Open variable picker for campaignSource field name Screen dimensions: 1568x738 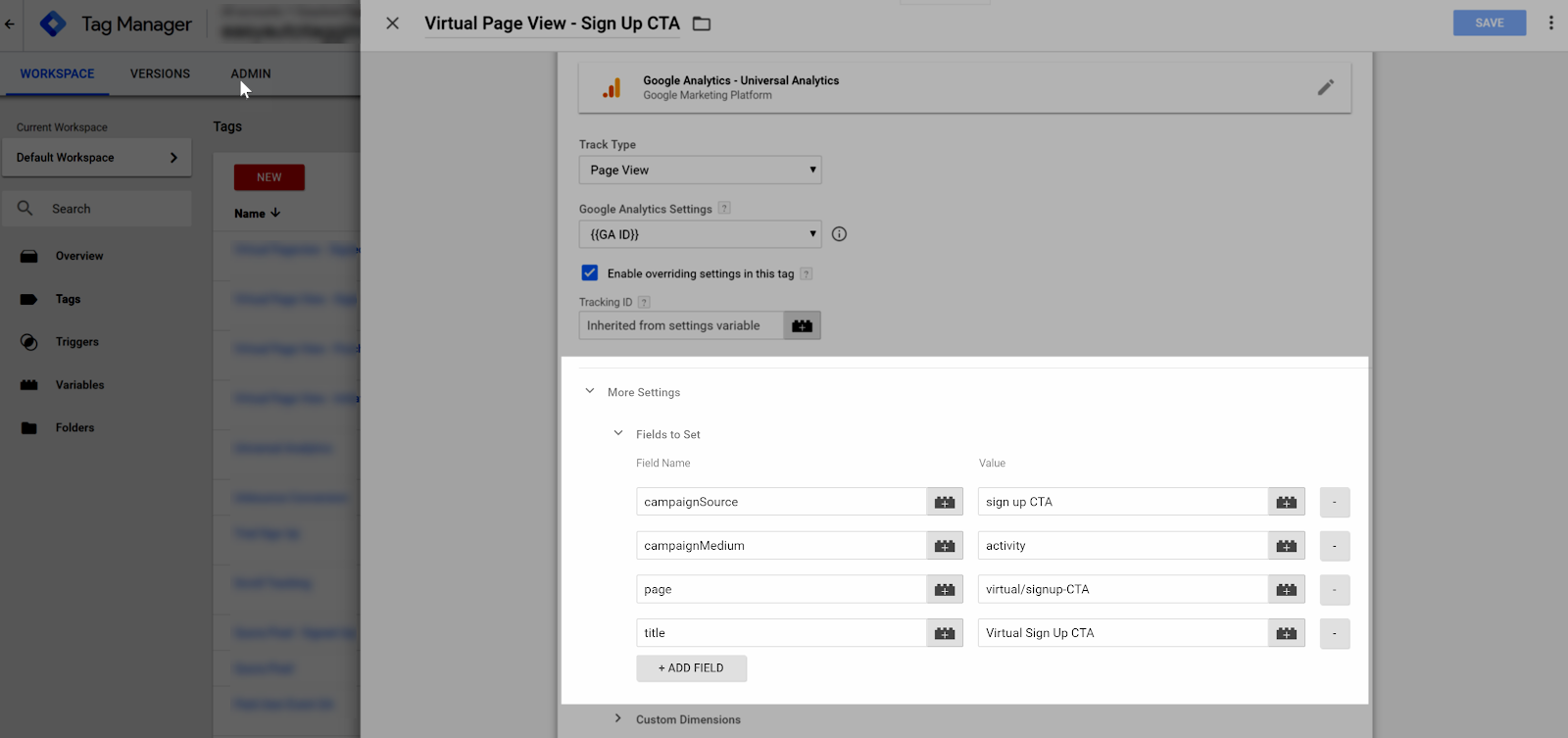[x=945, y=502]
